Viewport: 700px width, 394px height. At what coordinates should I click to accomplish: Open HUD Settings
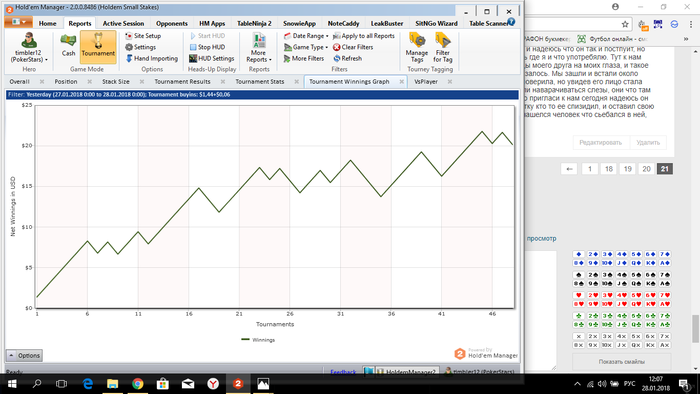point(212,58)
